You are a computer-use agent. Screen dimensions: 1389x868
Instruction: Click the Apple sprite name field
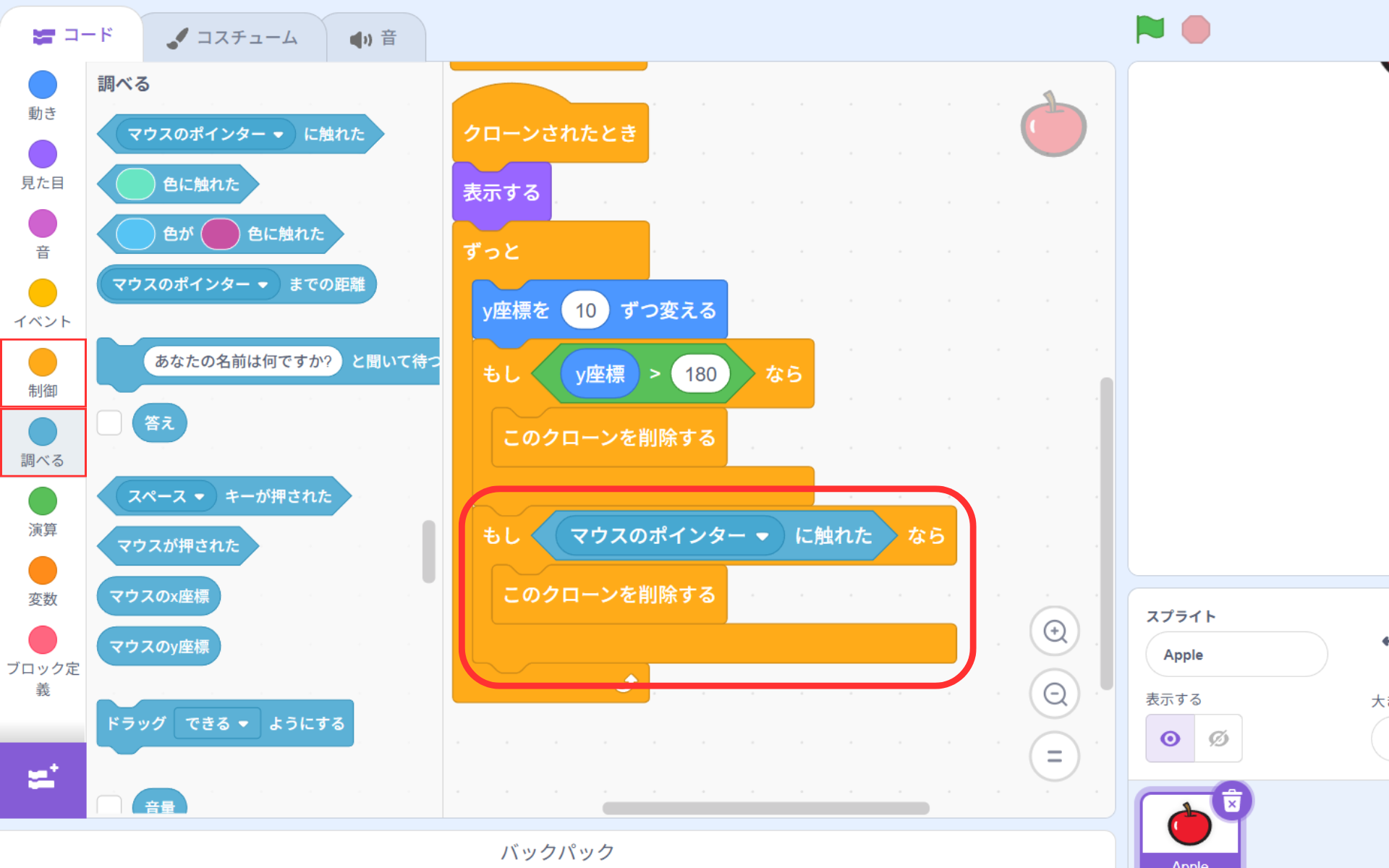(x=1236, y=655)
